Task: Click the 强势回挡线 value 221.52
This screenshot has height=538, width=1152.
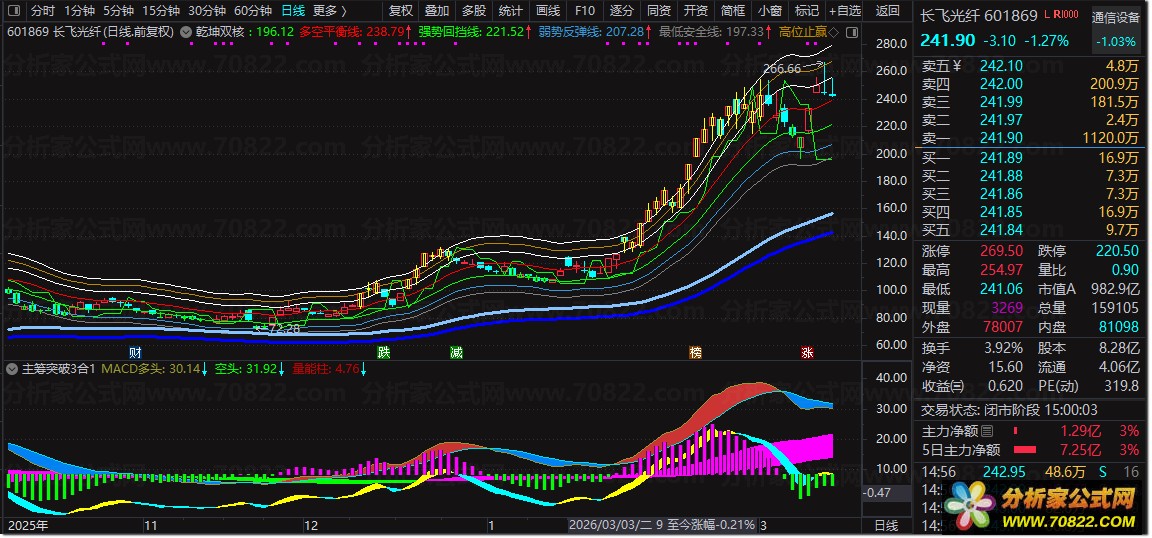Action: [x=505, y=32]
